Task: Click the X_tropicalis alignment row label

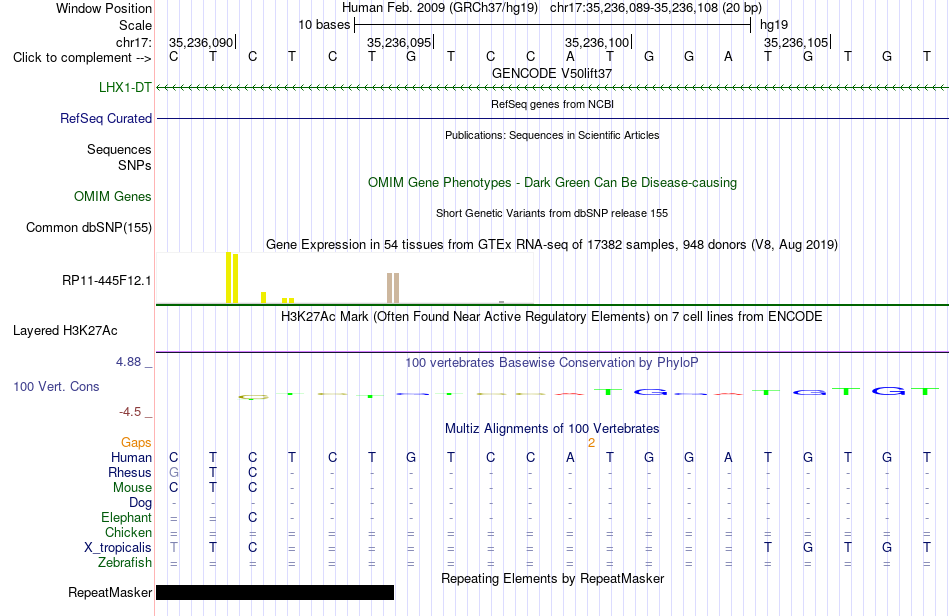Action: (118, 548)
